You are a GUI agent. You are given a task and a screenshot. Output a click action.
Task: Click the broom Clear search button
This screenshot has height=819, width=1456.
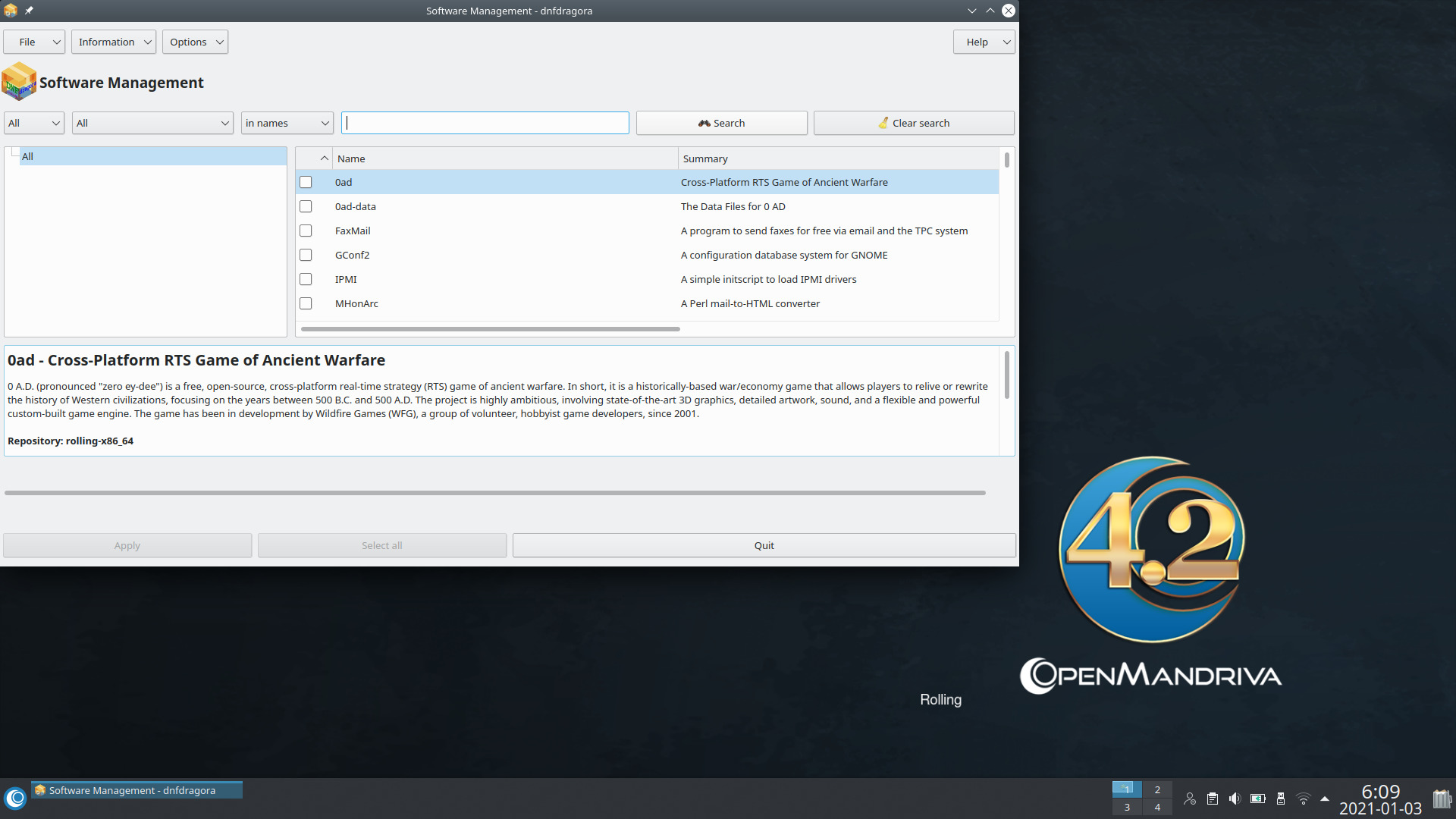point(913,123)
